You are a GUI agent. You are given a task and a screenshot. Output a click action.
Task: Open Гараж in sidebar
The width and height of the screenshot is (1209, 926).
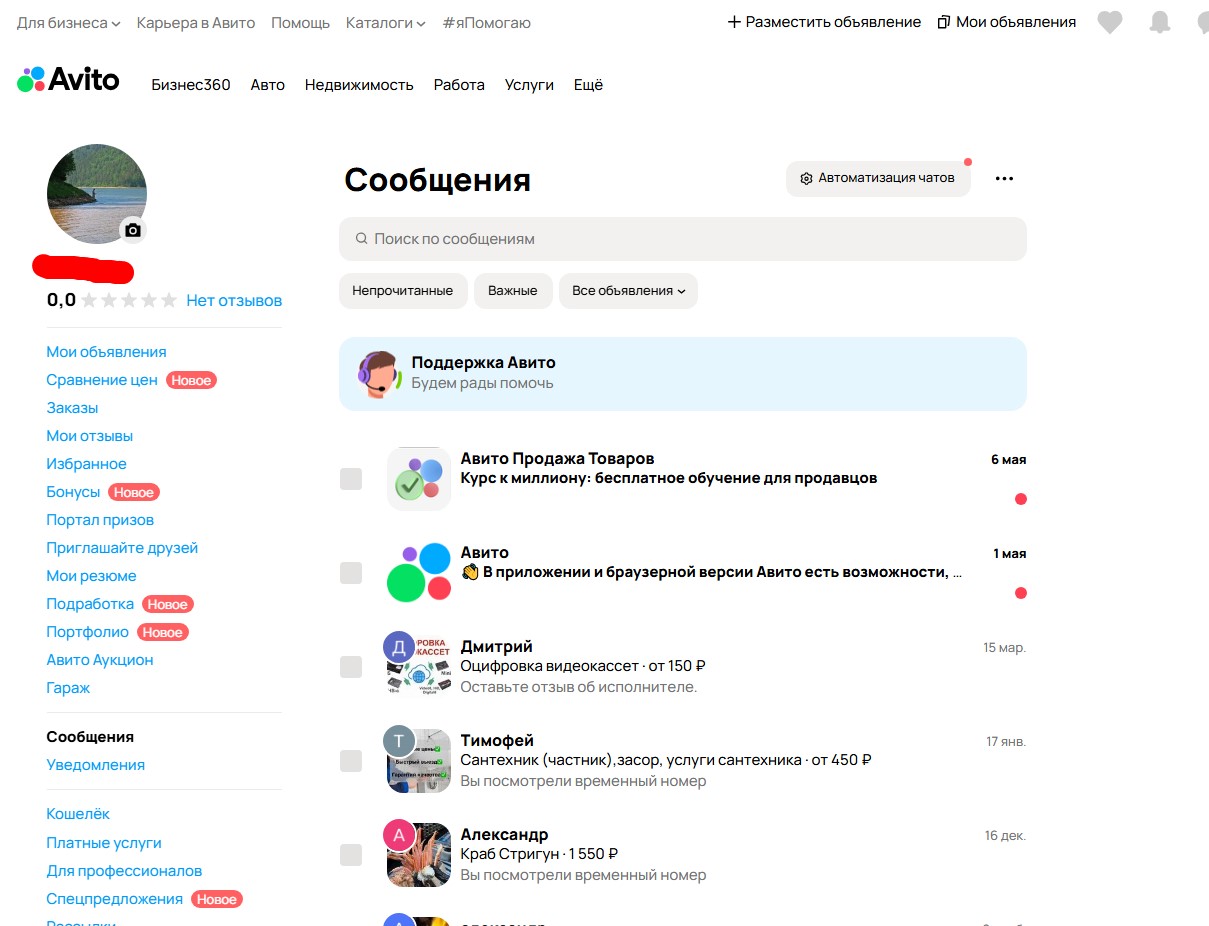click(68, 688)
